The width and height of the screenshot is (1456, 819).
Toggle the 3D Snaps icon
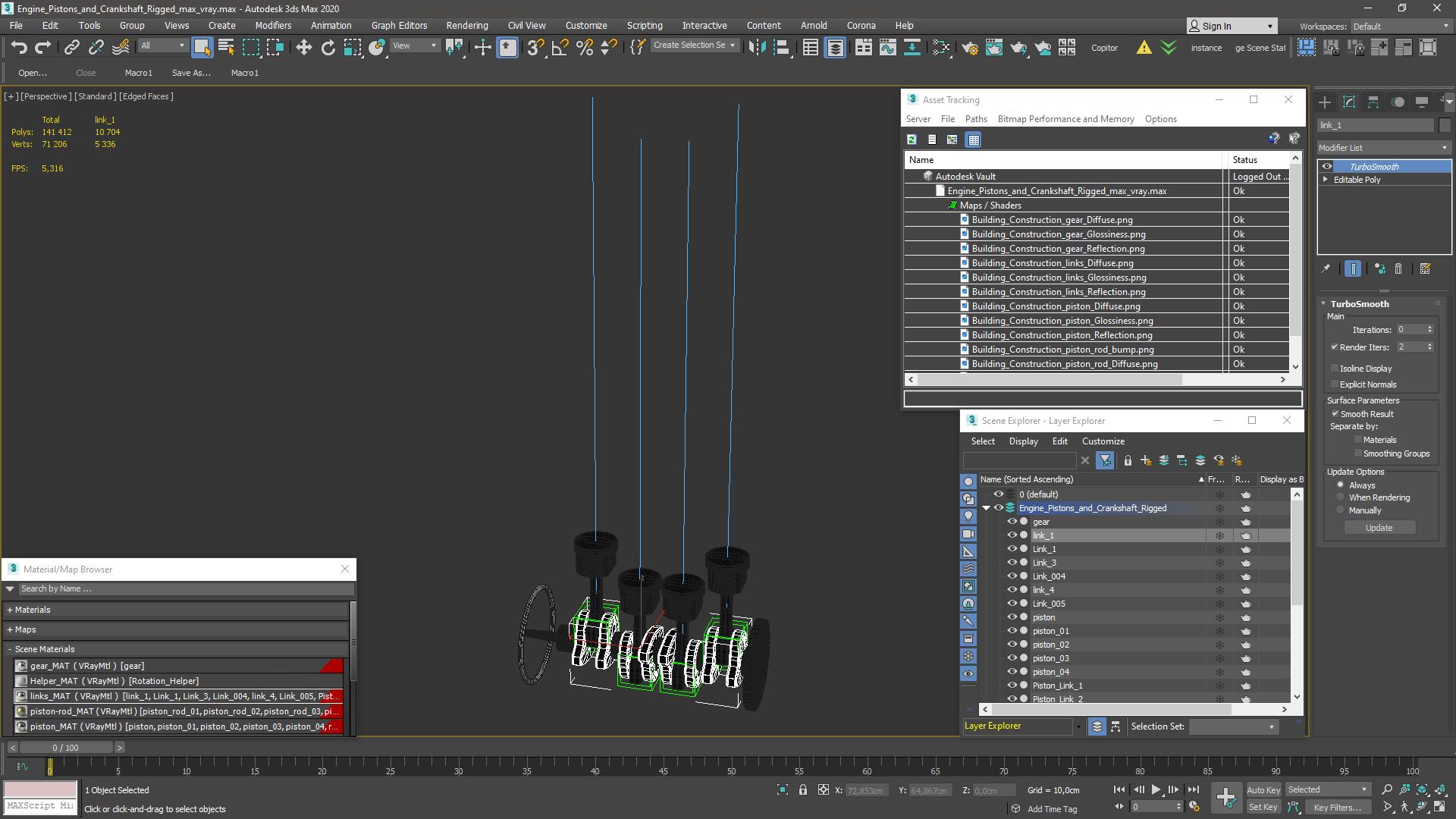point(535,47)
